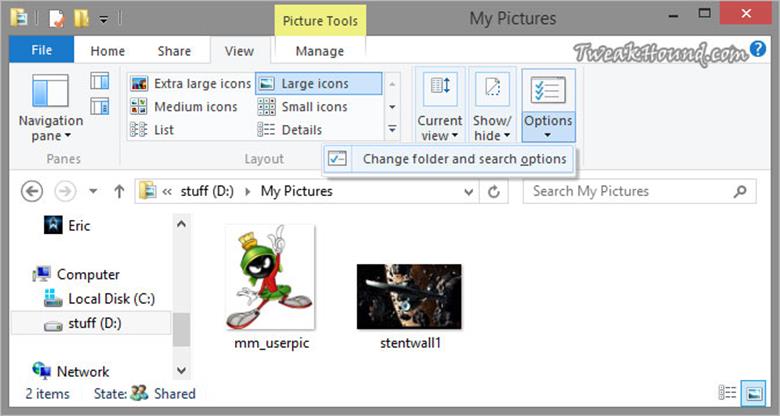Image resolution: width=780 pixels, height=416 pixels.
Task: Click the mm_userpic file name
Action: (x=272, y=343)
